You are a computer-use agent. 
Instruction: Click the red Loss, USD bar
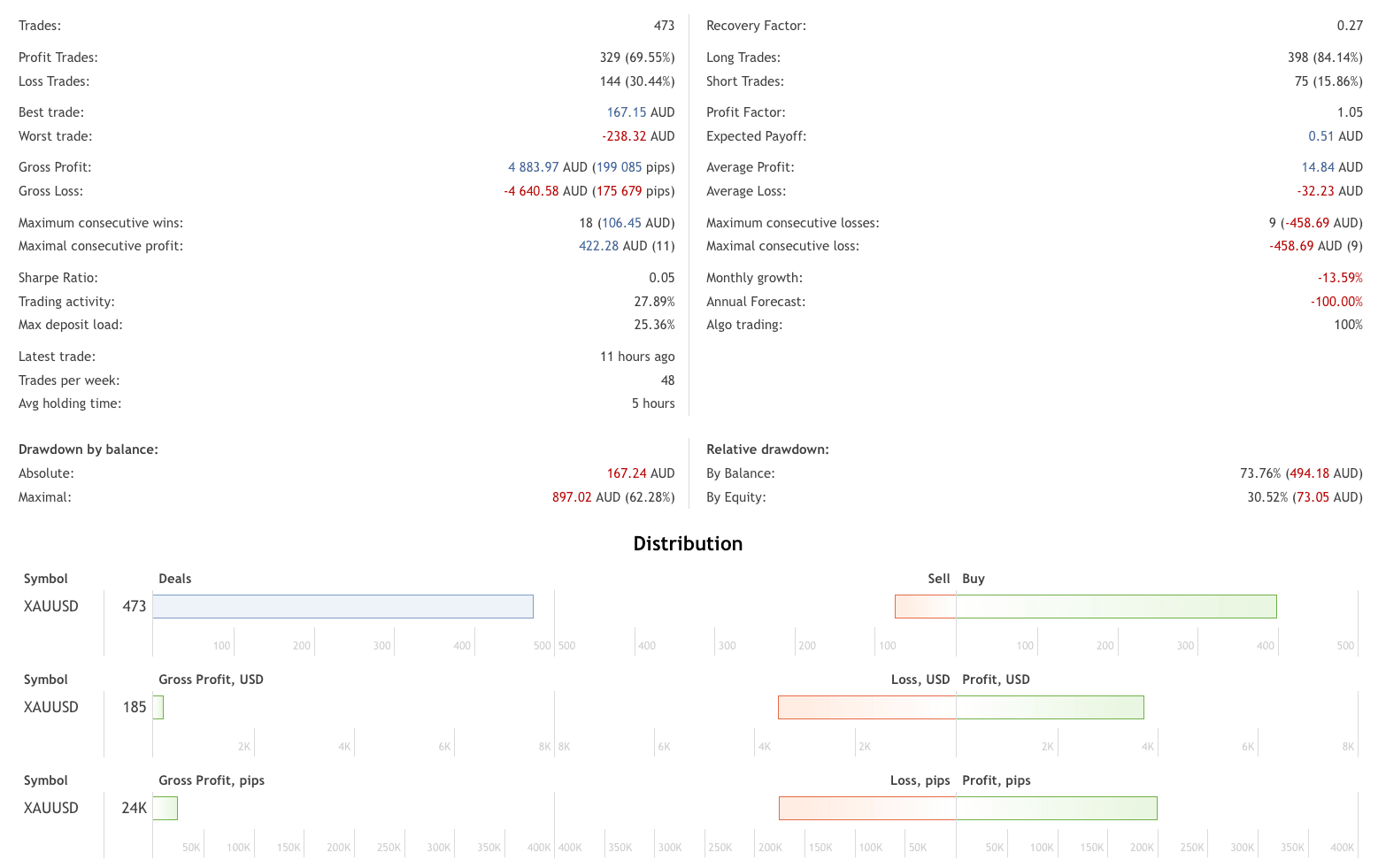click(866, 707)
